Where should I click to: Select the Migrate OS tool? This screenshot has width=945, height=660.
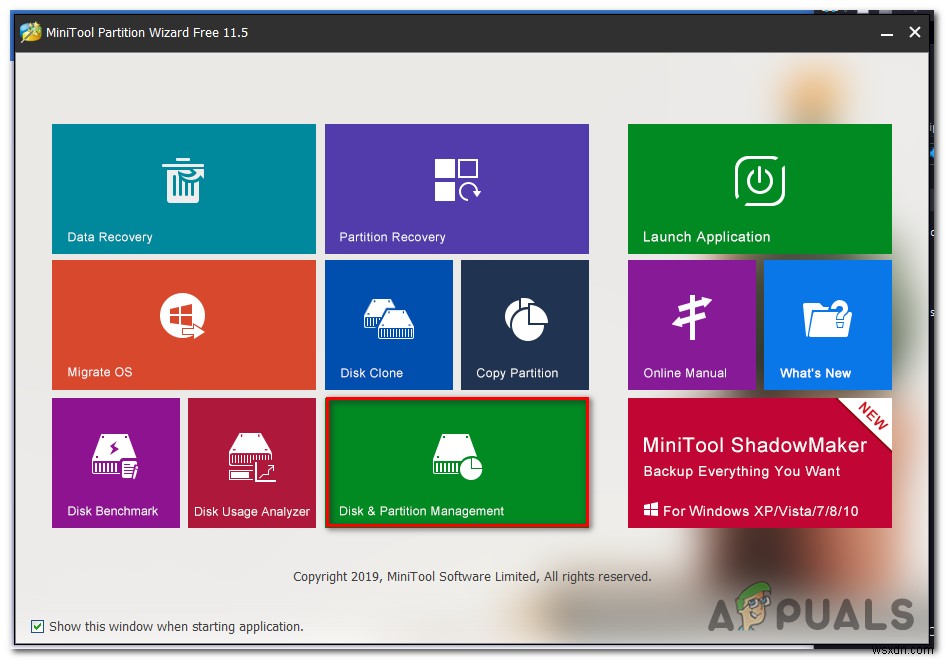(184, 324)
